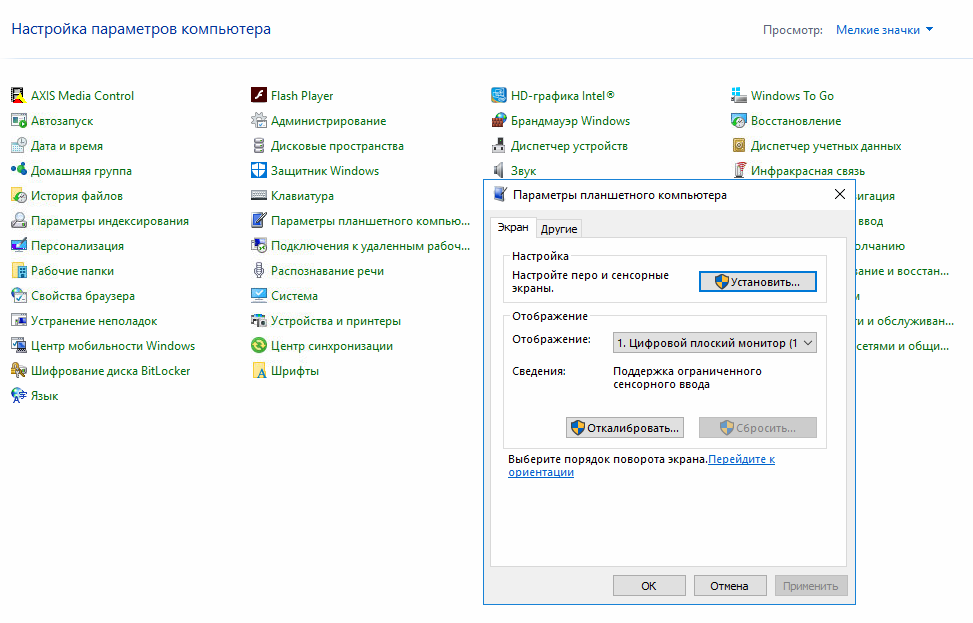Click the Рабочие папки icon

(x=18, y=271)
